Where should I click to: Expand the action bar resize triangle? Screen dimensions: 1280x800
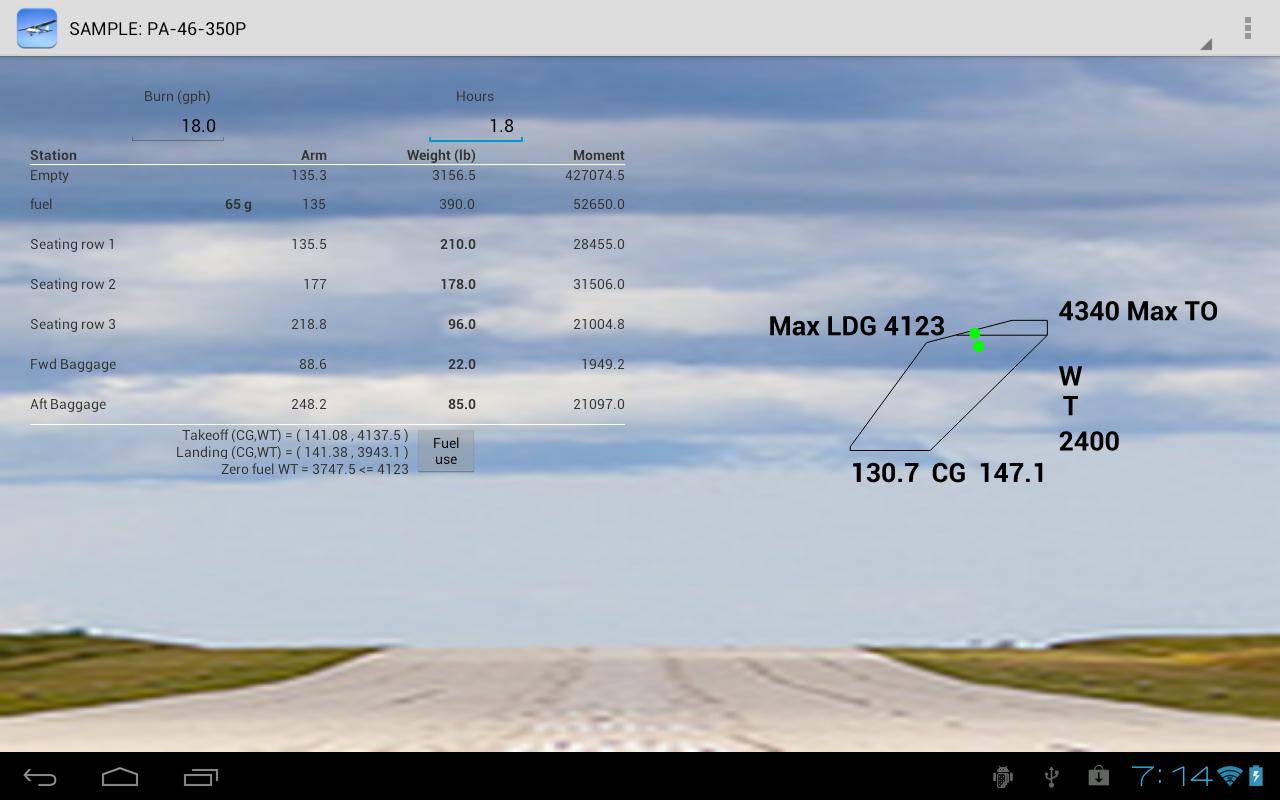tap(1206, 45)
